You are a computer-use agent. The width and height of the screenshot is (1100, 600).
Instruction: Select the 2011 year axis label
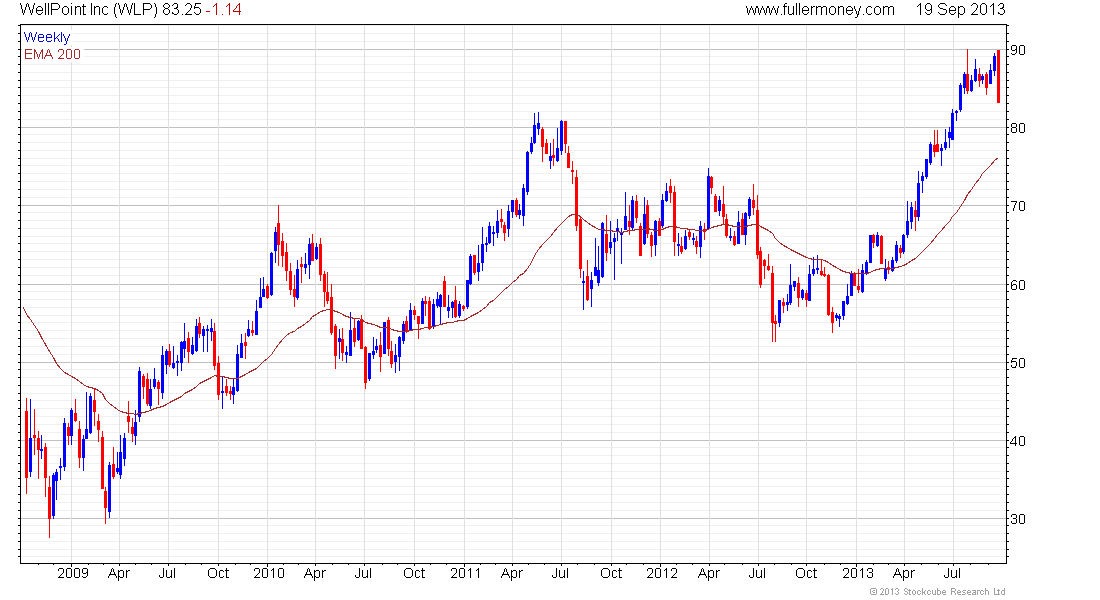[x=466, y=573]
